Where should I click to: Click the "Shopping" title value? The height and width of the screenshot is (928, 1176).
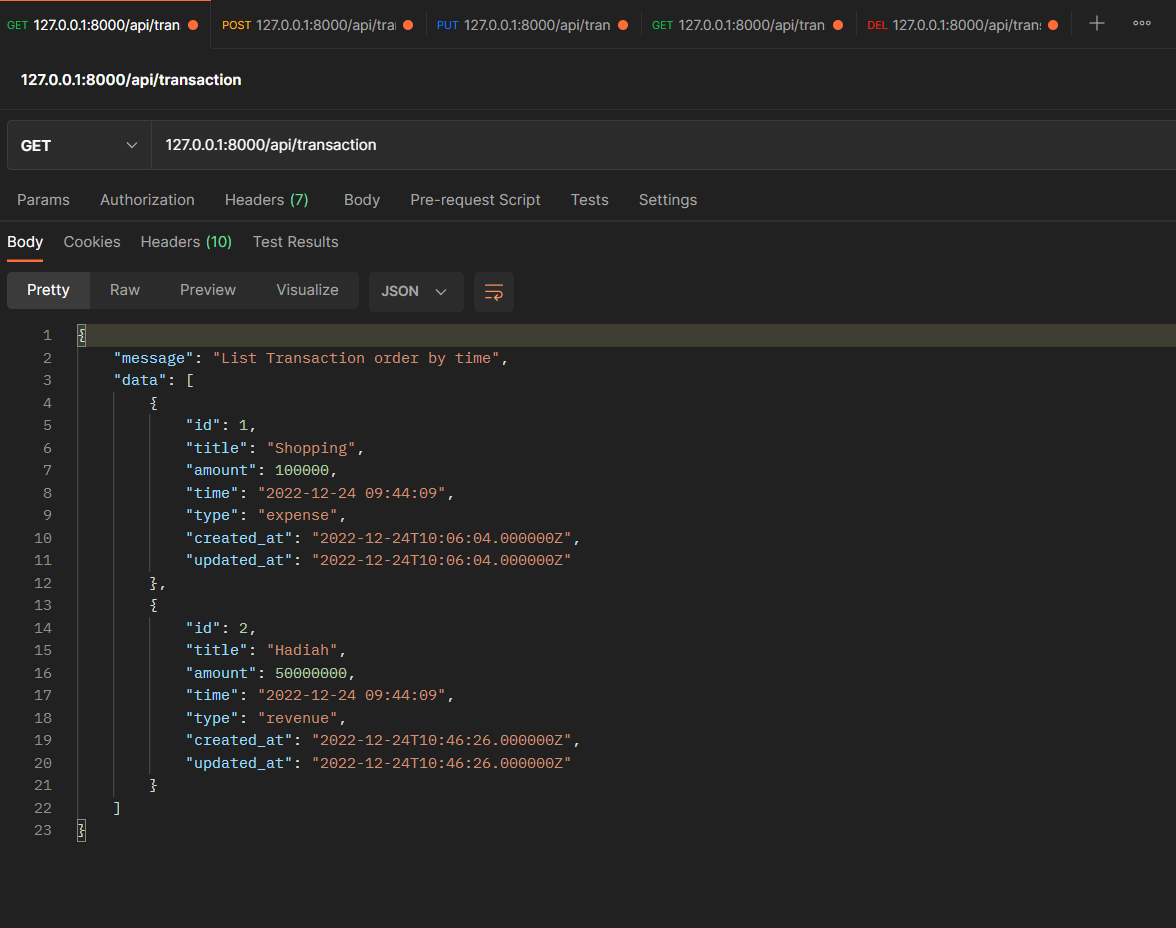[x=311, y=448]
